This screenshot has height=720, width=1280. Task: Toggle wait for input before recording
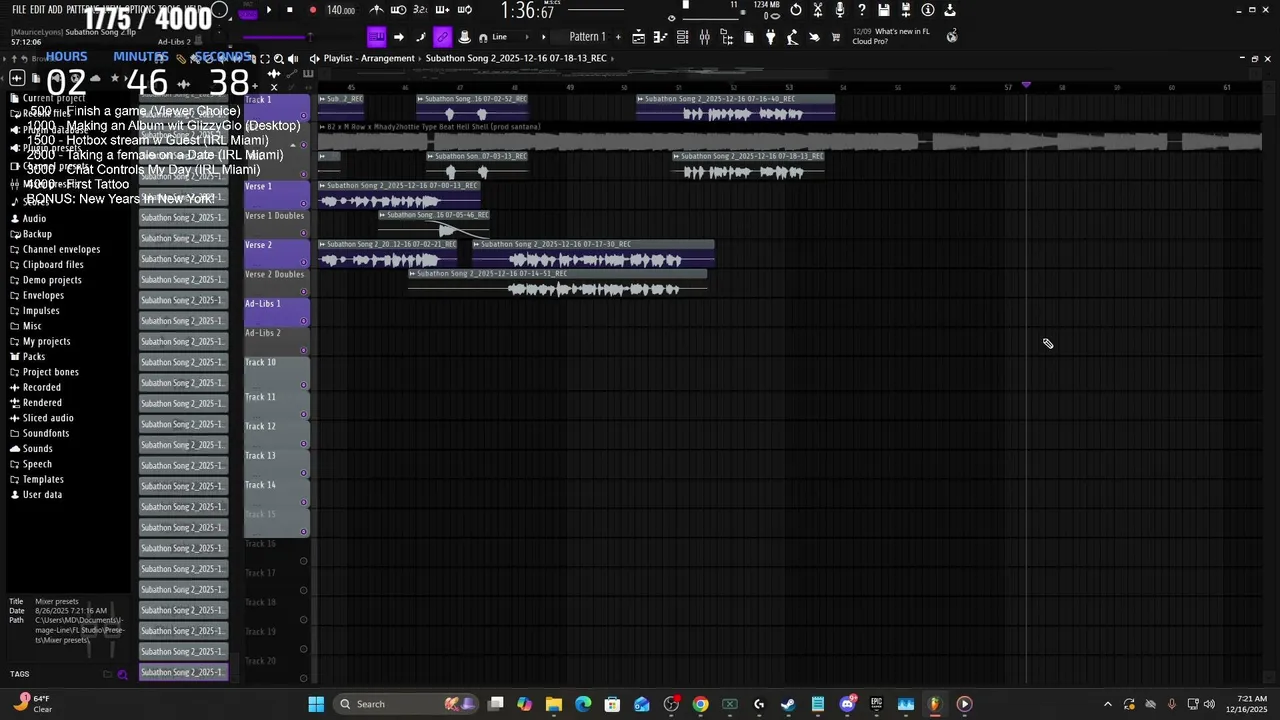(398, 10)
